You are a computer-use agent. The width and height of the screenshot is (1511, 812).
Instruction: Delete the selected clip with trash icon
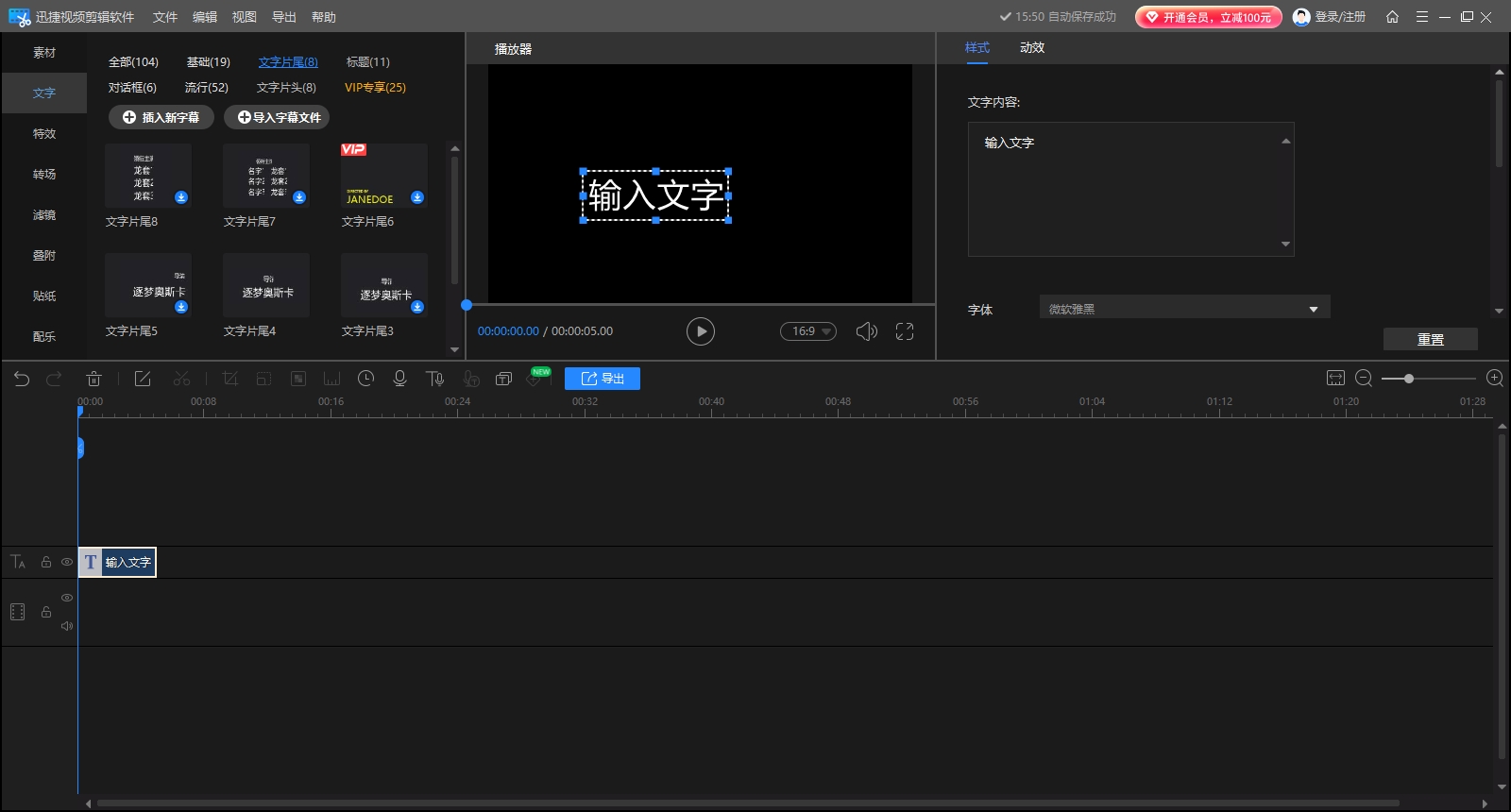(x=93, y=379)
